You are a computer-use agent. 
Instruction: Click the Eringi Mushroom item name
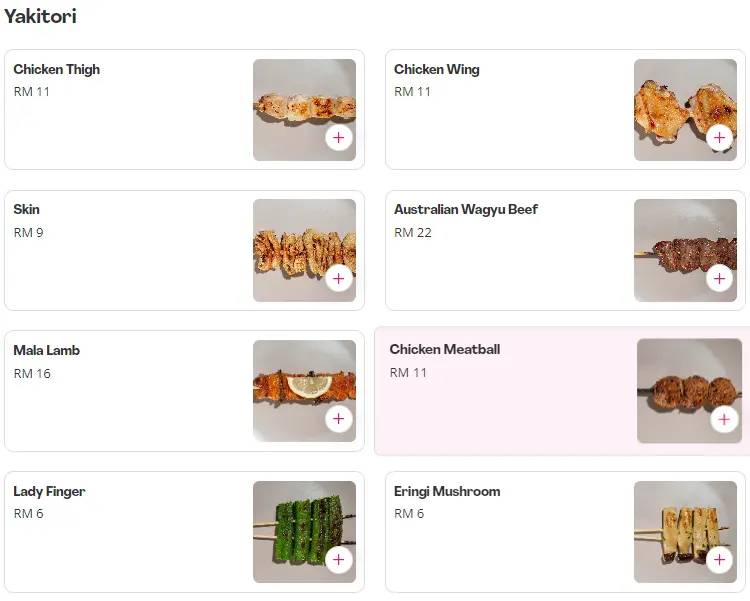click(447, 492)
